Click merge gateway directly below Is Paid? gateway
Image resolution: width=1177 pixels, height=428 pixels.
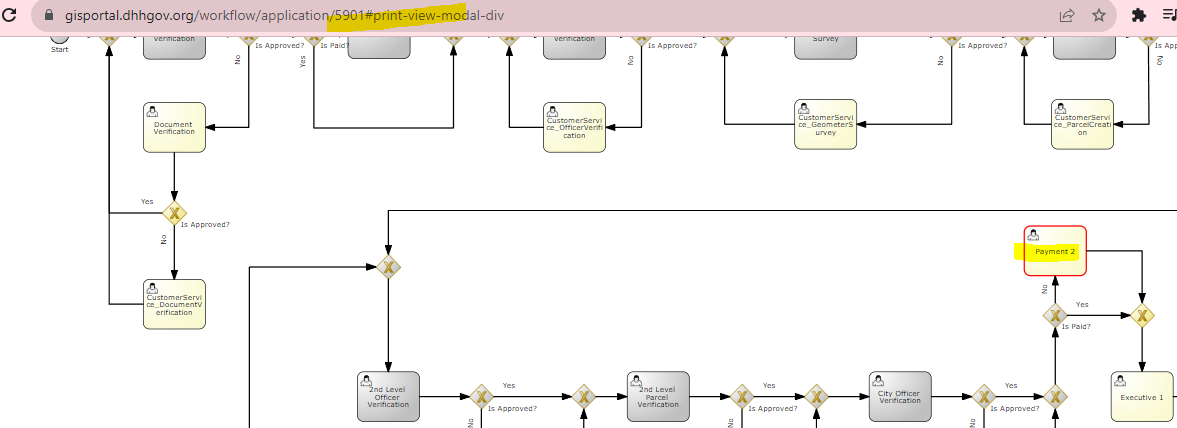[x=1055, y=396]
